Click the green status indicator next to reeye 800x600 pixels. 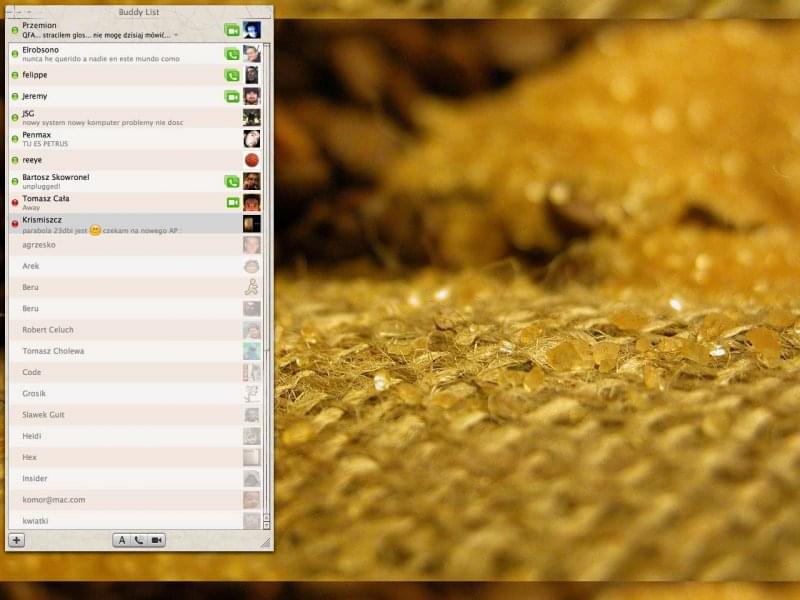coord(15,160)
